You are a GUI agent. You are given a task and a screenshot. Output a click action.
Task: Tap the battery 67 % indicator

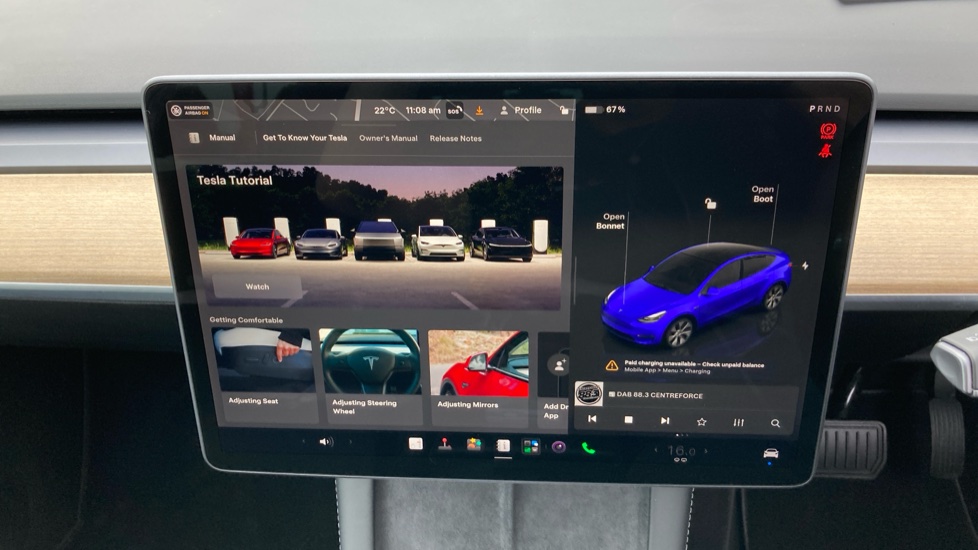coord(605,110)
